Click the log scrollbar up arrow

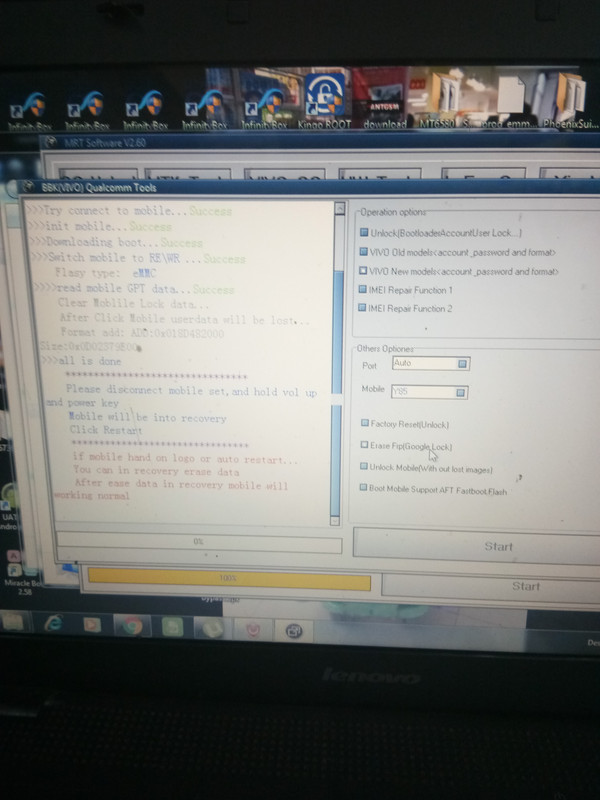[340, 207]
